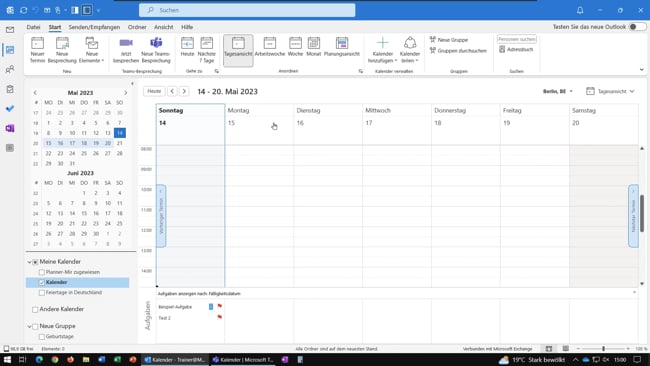650x366 pixels.
Task: Click the Suchen search box
Action: click(x=247, y=10)
